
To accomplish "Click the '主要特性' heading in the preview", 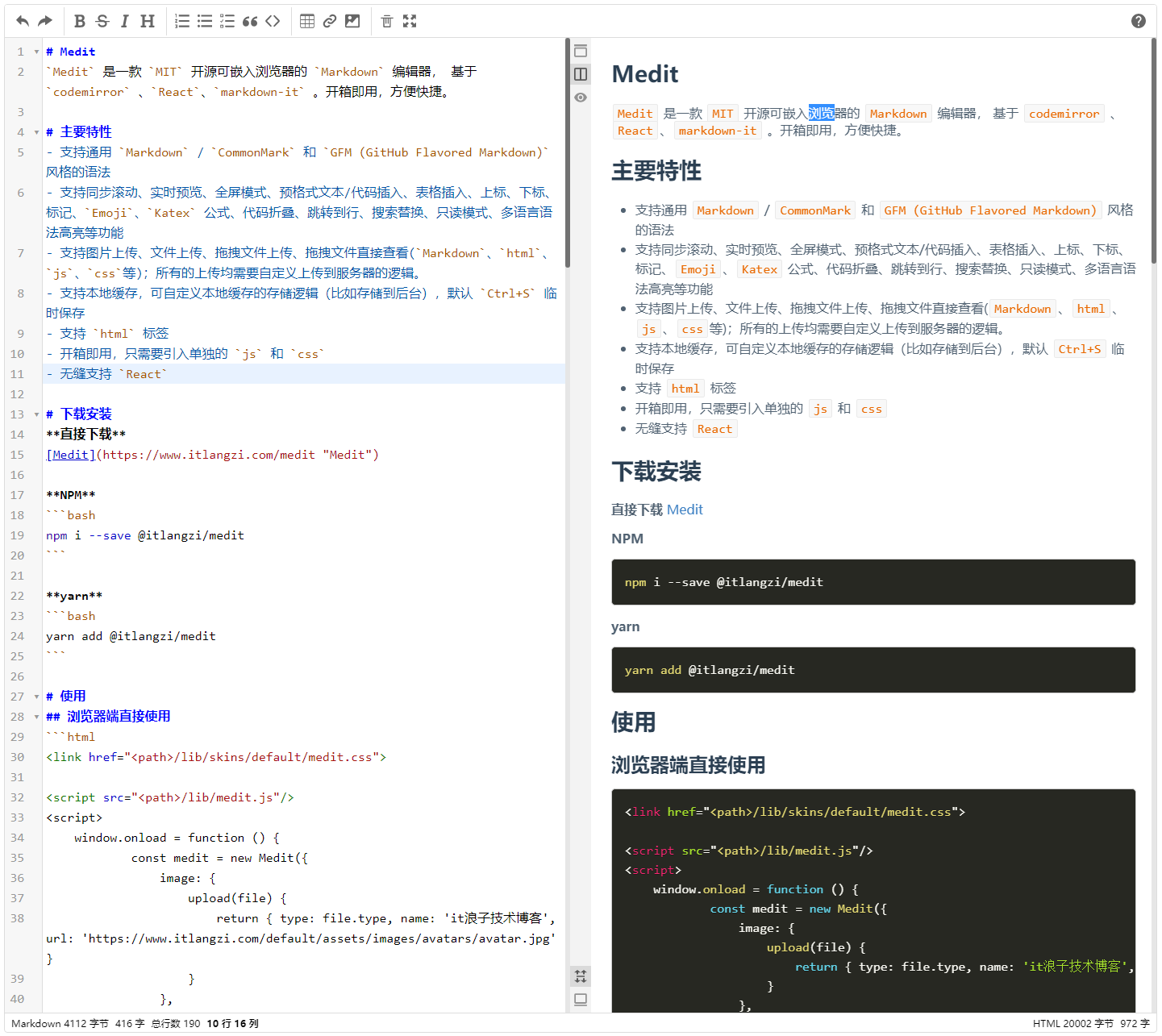I will (656, 171).
